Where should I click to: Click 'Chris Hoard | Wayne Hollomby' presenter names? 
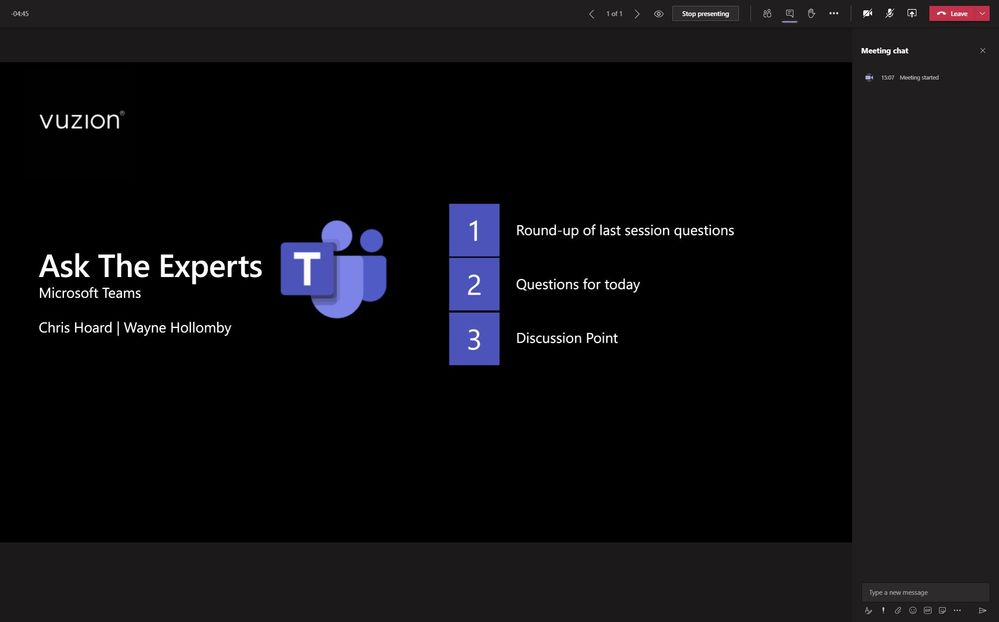(135, 328)
